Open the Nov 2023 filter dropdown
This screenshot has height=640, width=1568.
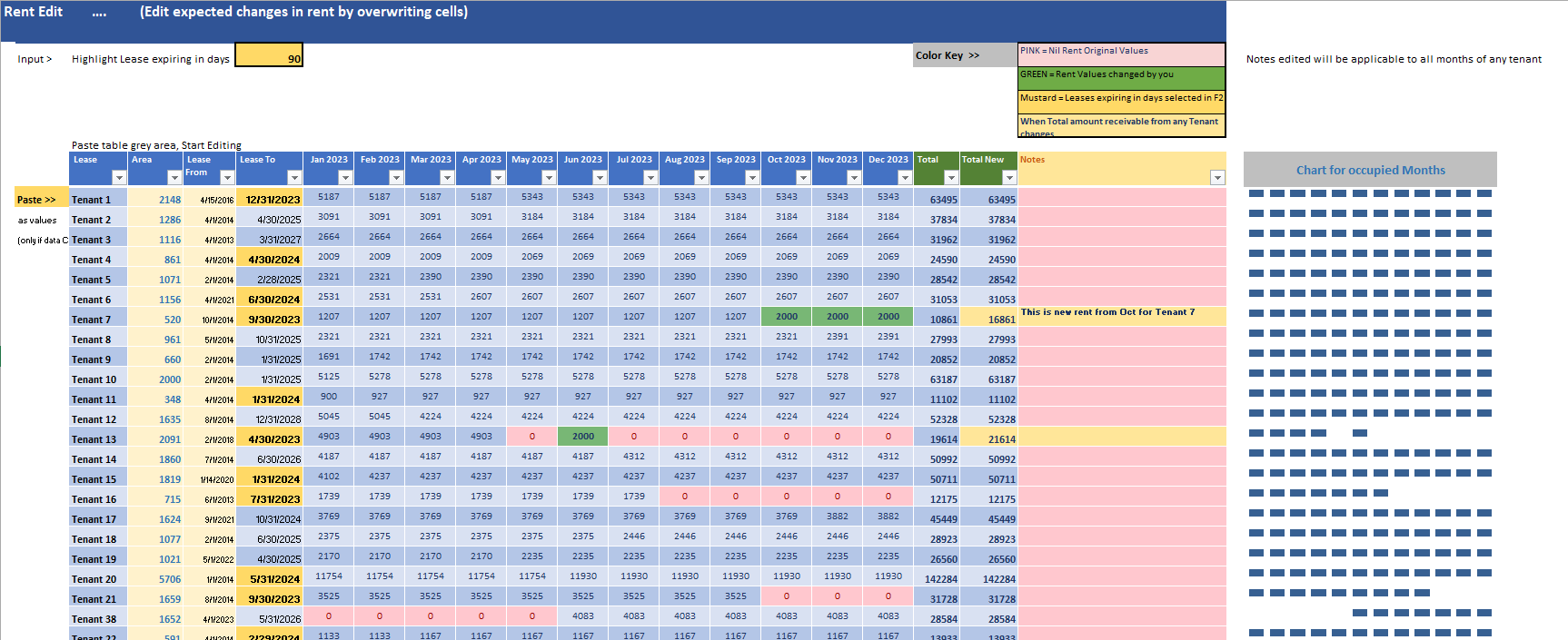coord(854,178)
